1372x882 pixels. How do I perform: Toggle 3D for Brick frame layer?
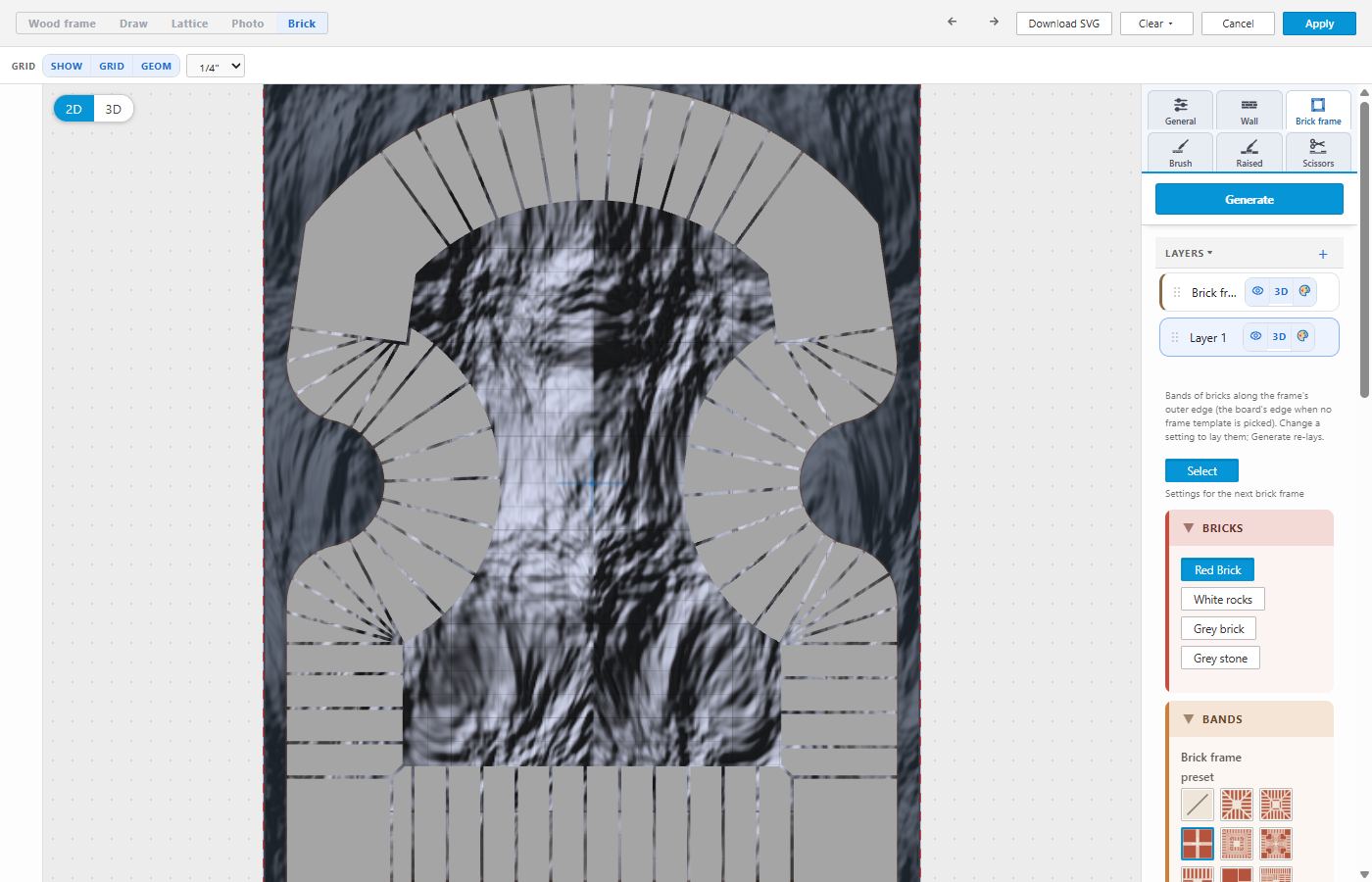[x=1281, y=291]
